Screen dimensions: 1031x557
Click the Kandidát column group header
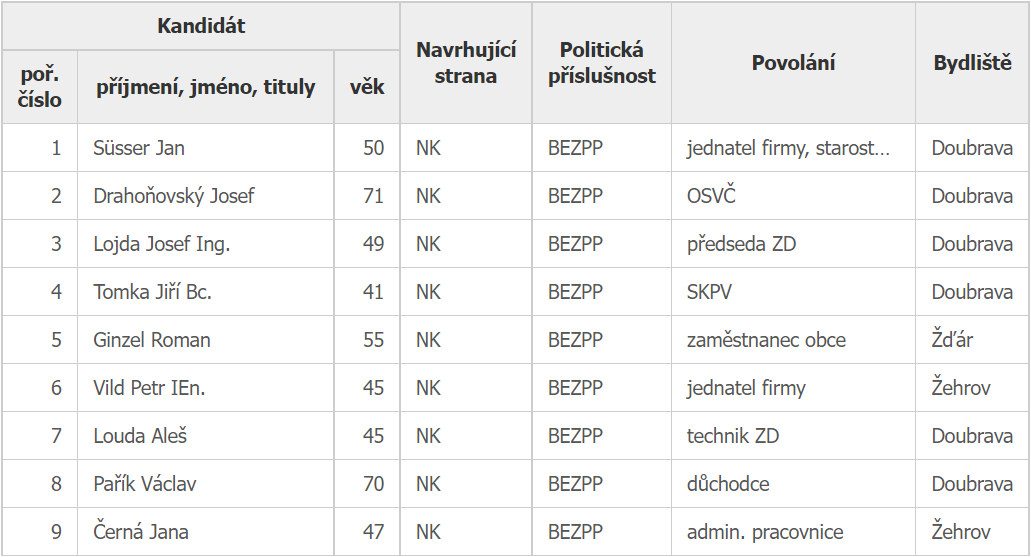201,26
